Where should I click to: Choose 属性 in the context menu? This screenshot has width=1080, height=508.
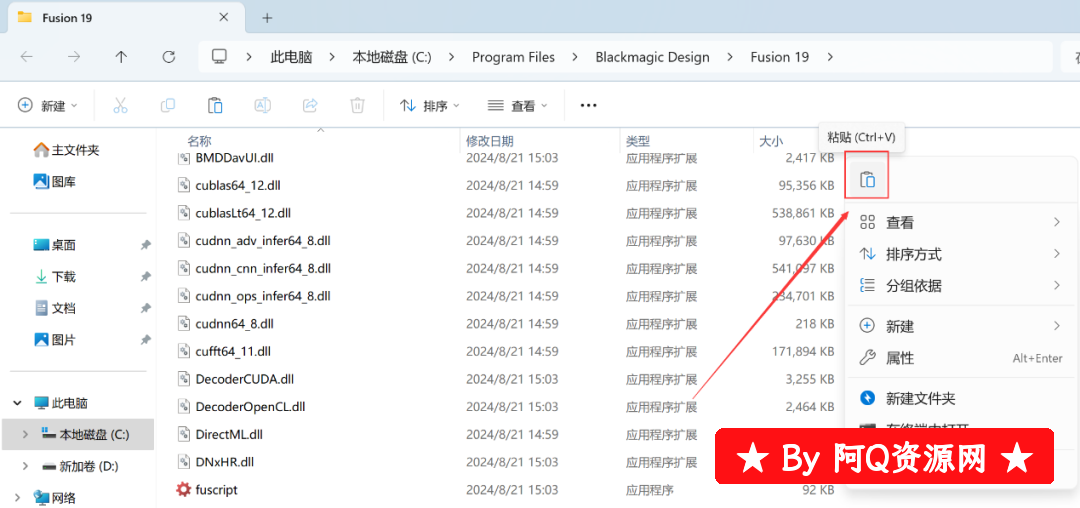coord(961,358)
